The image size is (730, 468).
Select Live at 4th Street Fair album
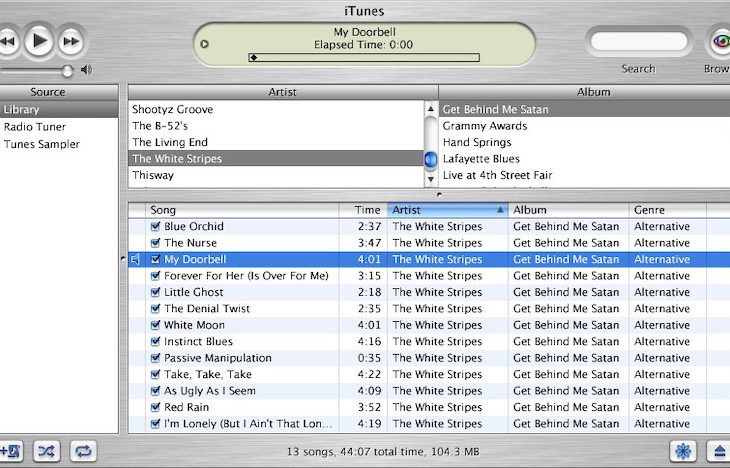[x=584, y=175]
